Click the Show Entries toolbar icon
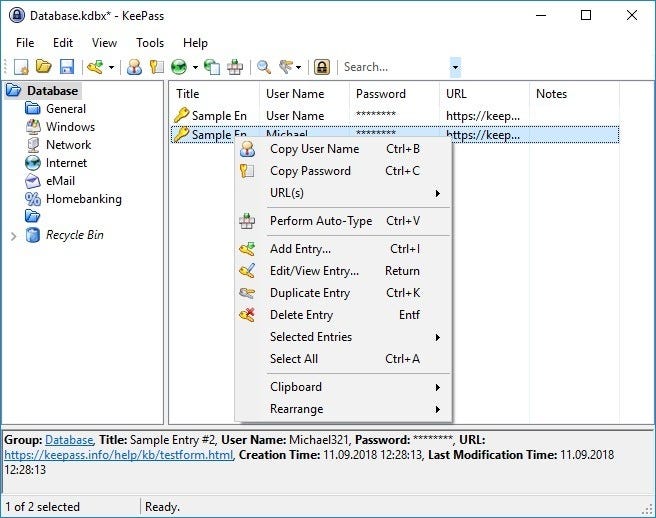 [286, 67]
